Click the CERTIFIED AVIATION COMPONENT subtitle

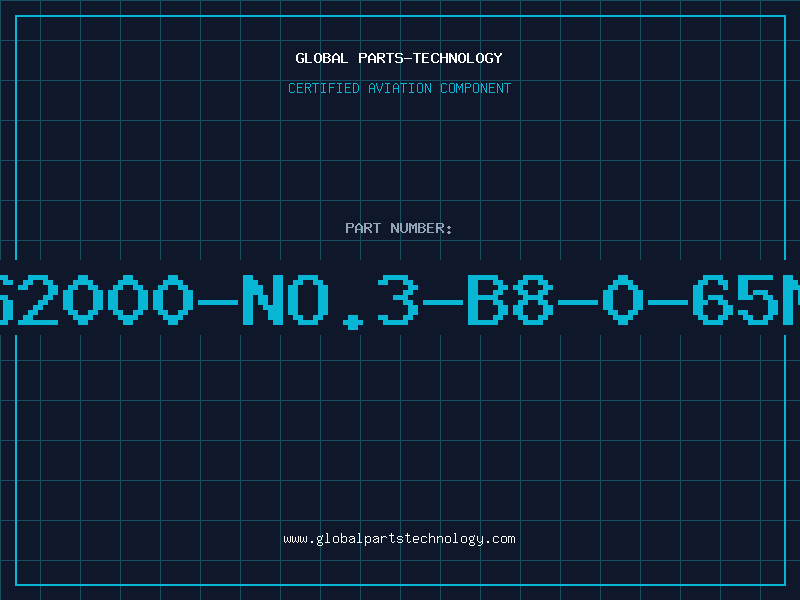coord(399,88)
